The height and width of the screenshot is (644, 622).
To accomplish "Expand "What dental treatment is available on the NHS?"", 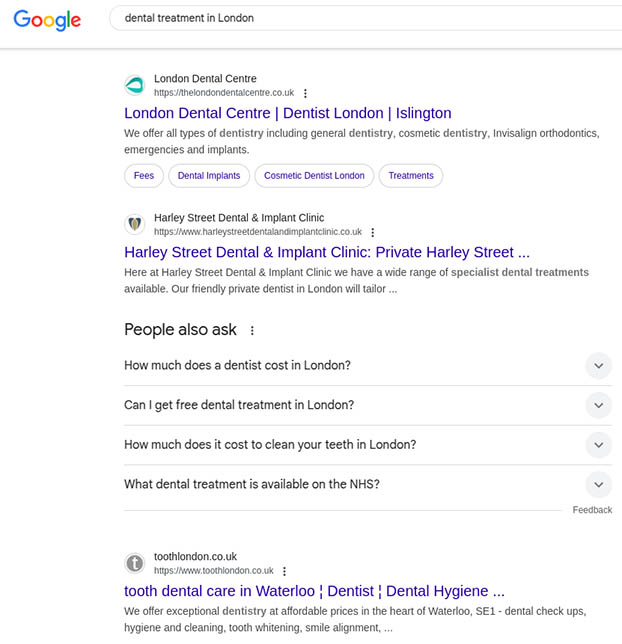I will (x=598, y=485).
